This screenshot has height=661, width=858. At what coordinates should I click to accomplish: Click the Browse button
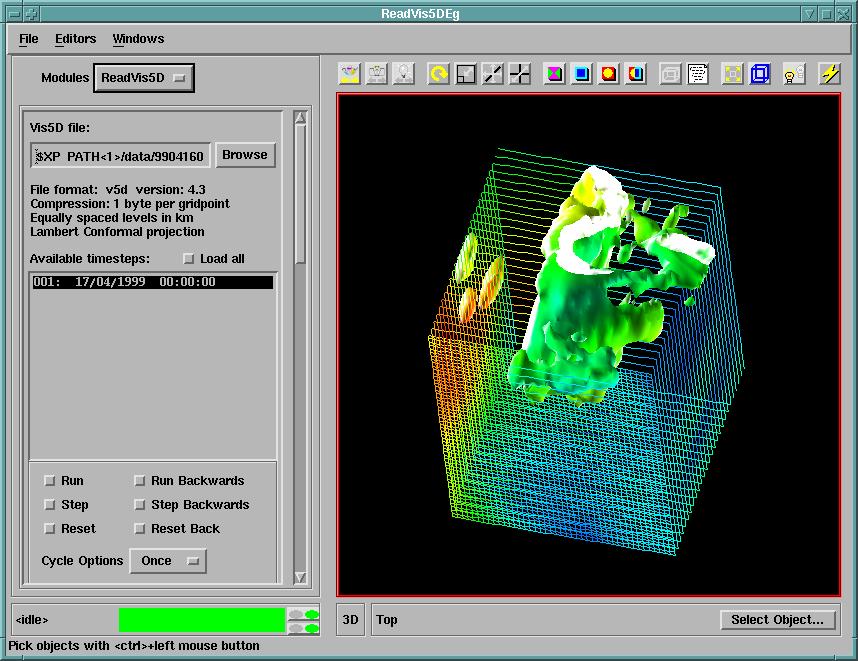click(245, 155)
